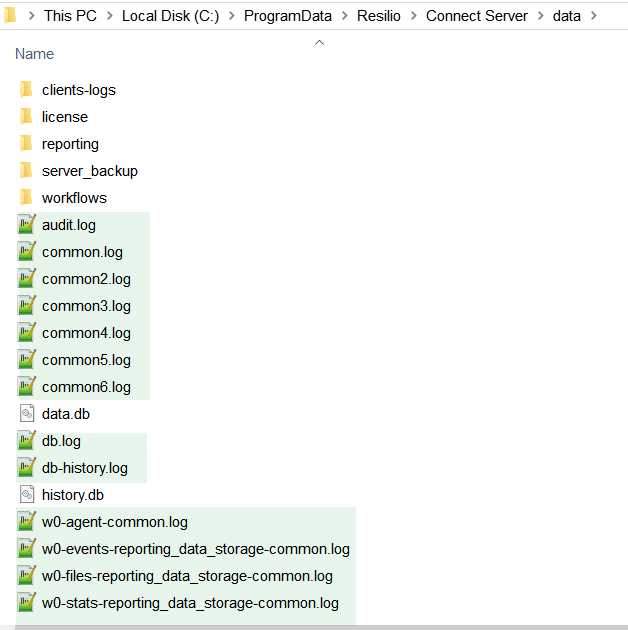This screenshot has width=628, height=630.
Task: Select the workflows folder
Action: pos(74,198)
